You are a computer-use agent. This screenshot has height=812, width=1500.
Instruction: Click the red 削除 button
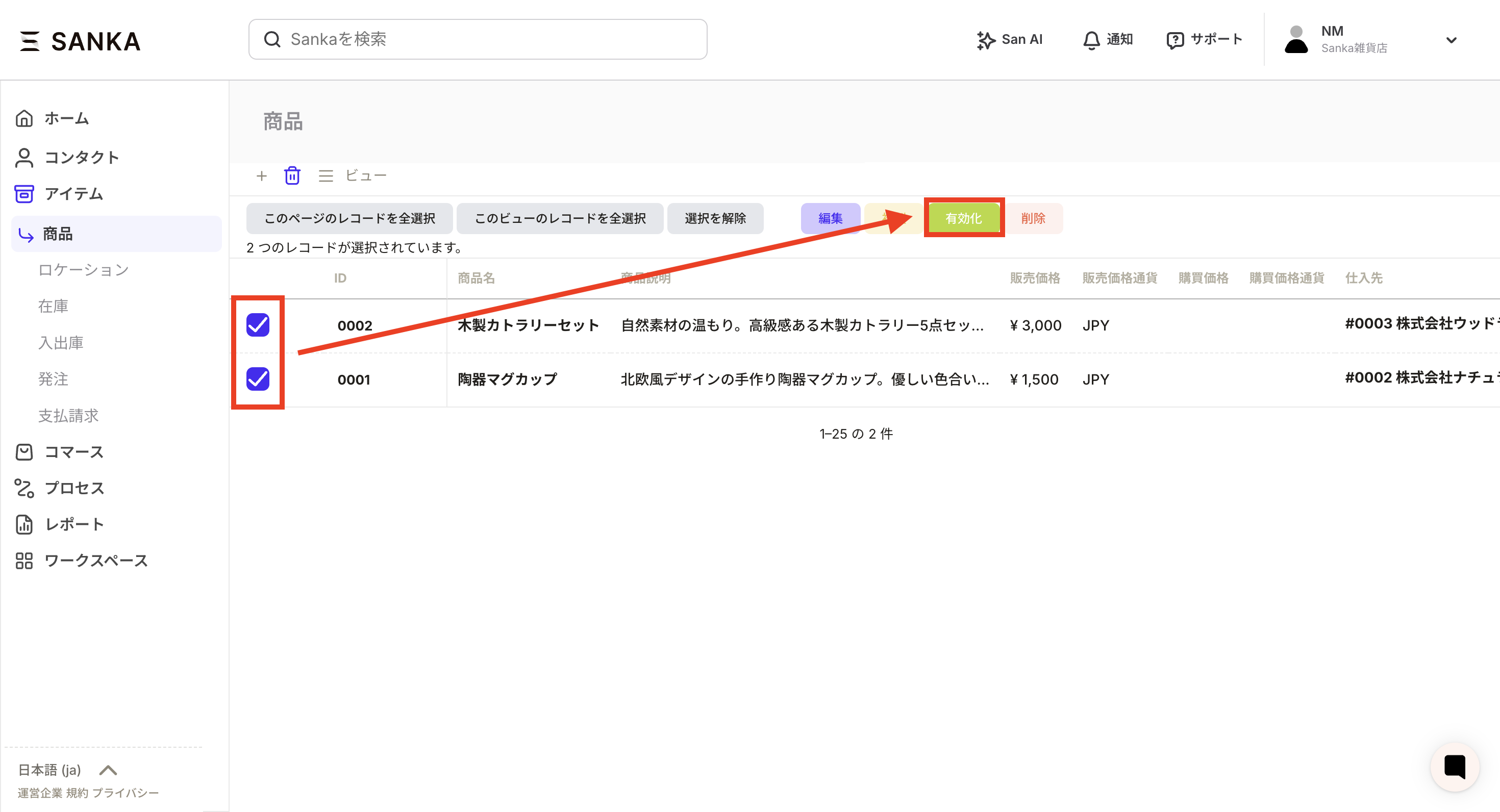tap(1033, 218)
